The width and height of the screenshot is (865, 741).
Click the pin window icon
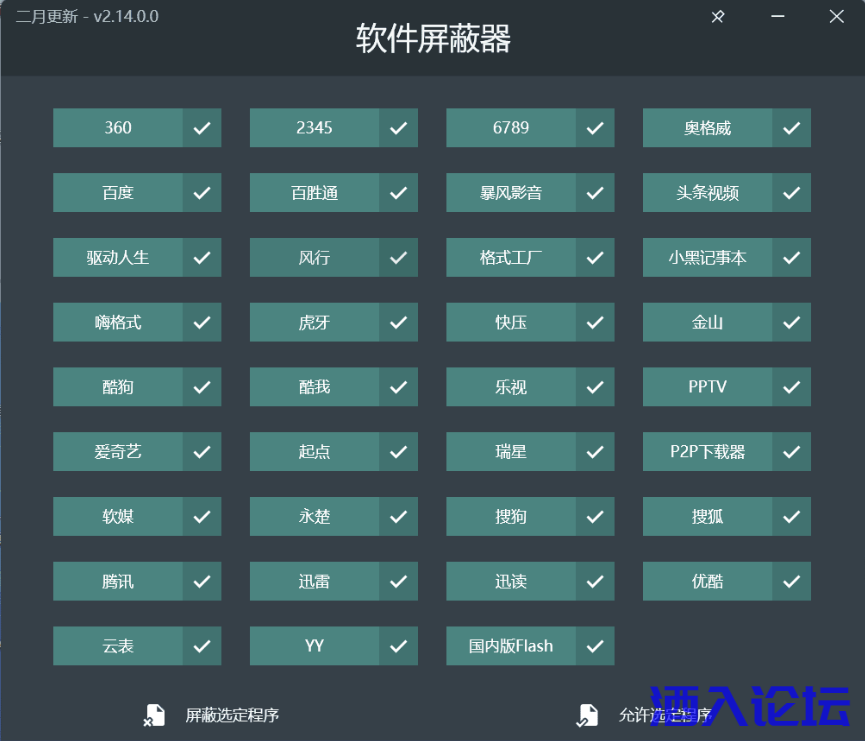pos(718,16)
